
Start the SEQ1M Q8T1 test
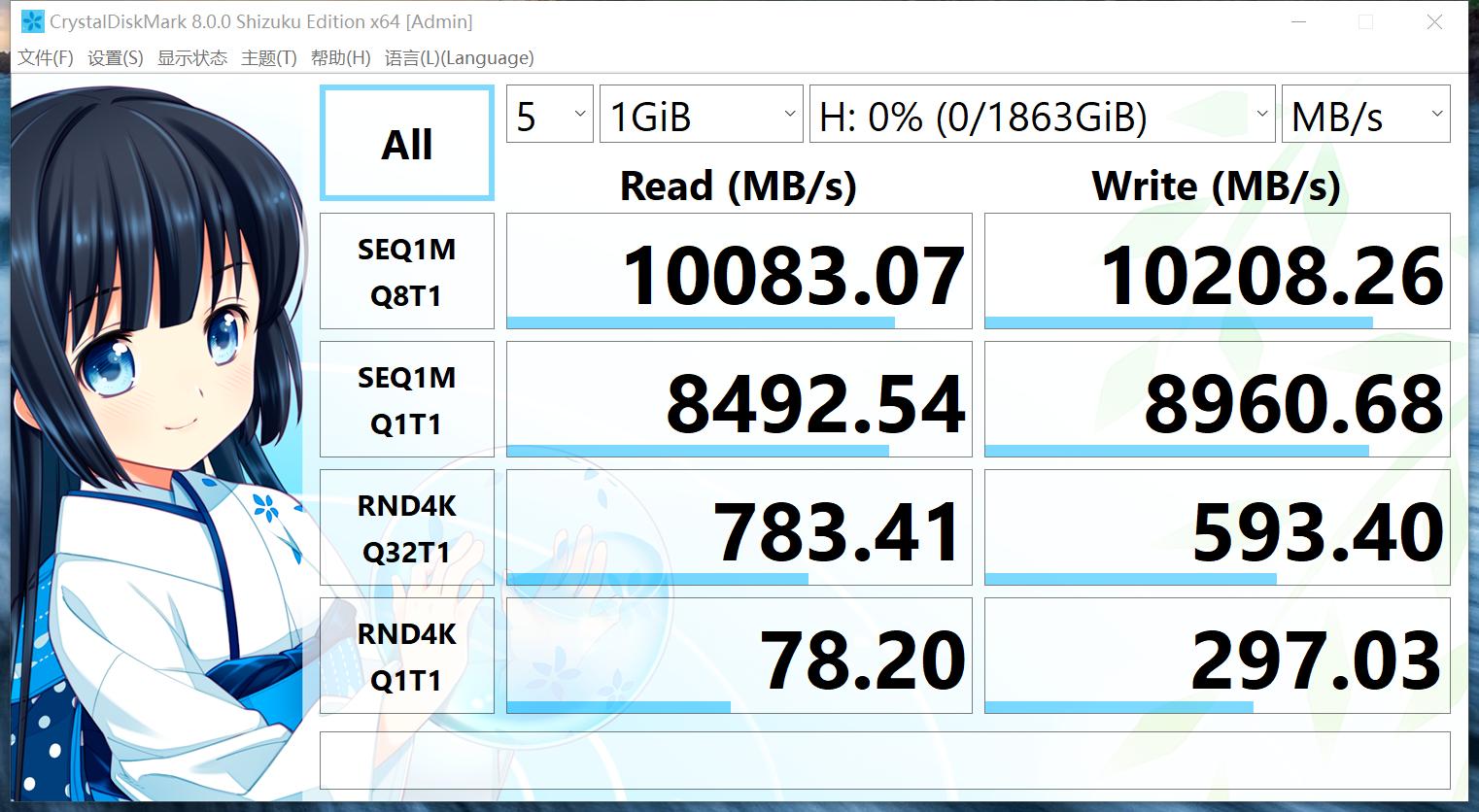(x=407, y=272)
